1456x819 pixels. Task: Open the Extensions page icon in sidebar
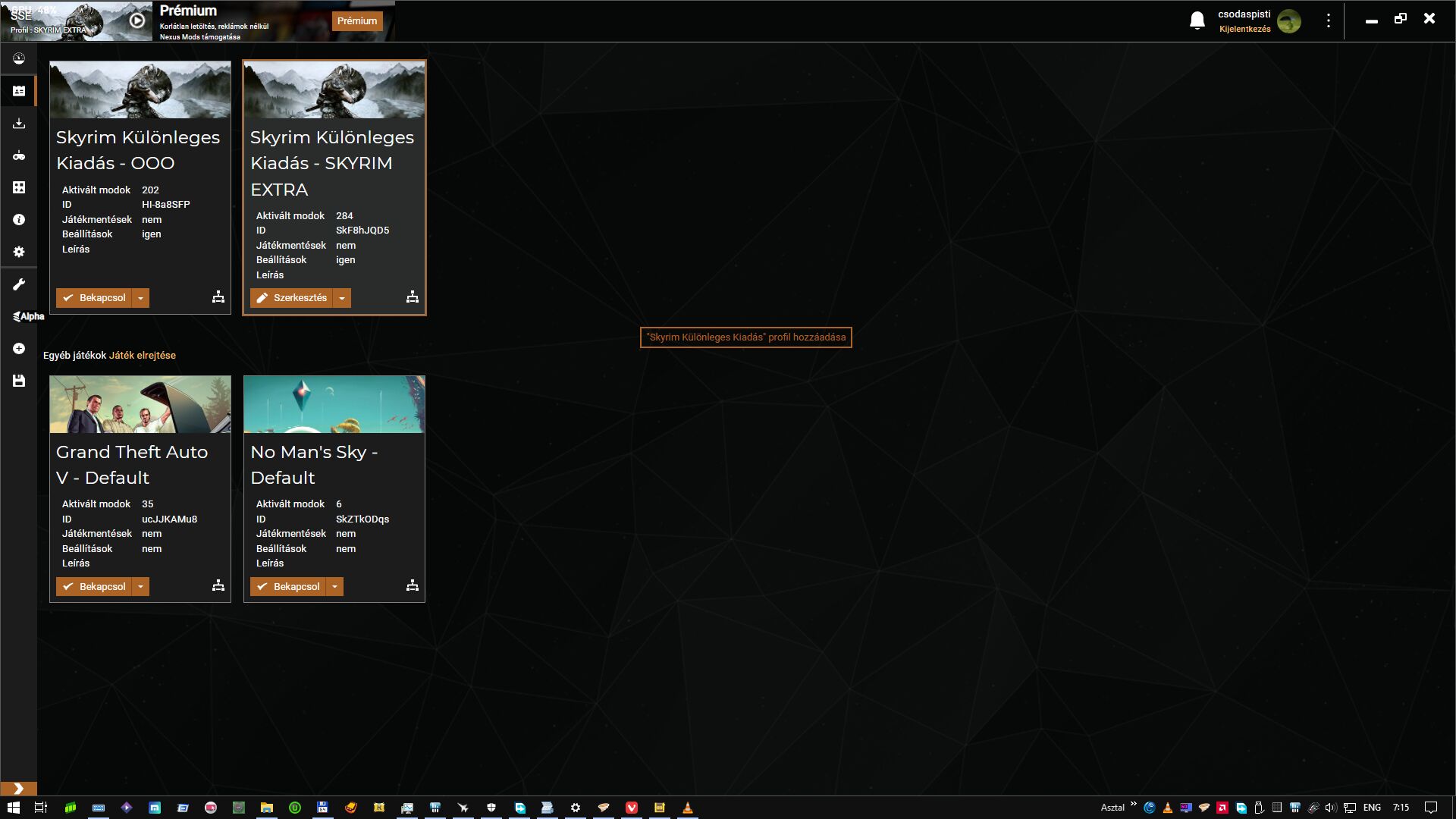point(19,187)
